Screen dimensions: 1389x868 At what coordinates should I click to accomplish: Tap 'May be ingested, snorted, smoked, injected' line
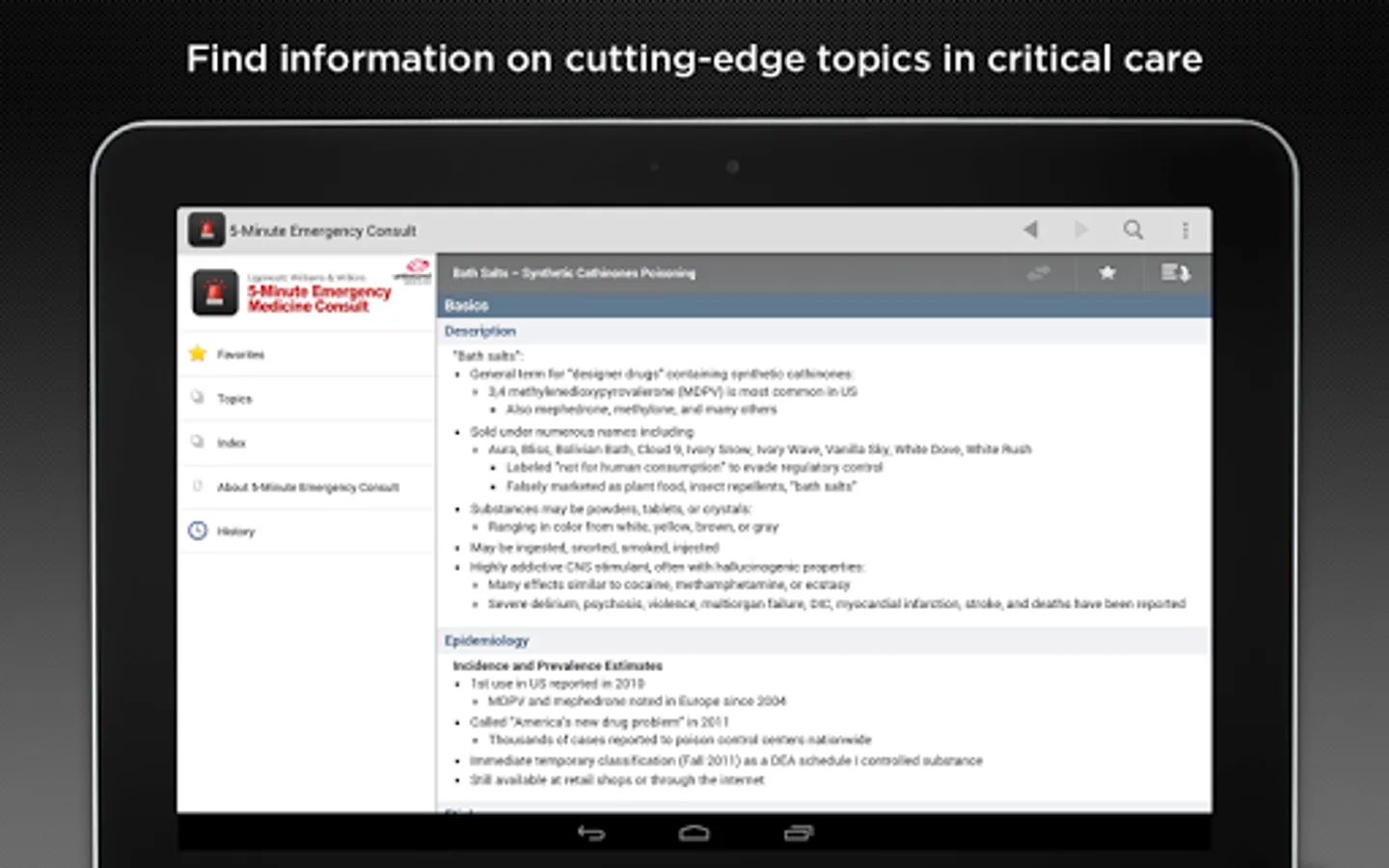click(594, 547)
